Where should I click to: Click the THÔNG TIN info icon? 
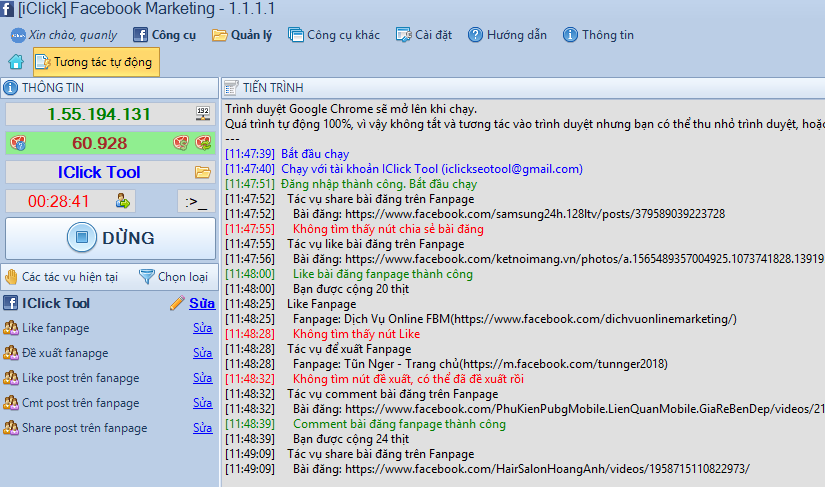point(10,88)
